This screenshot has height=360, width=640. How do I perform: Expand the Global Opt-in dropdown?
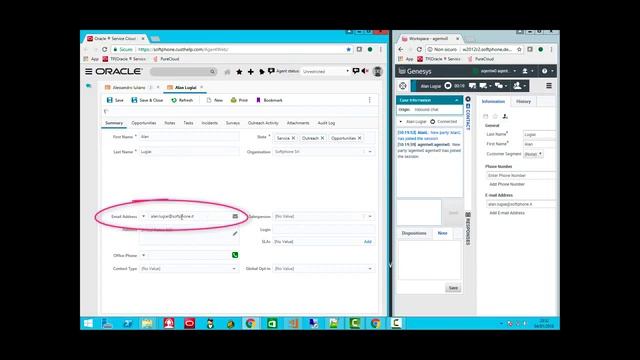click(370, 269)
